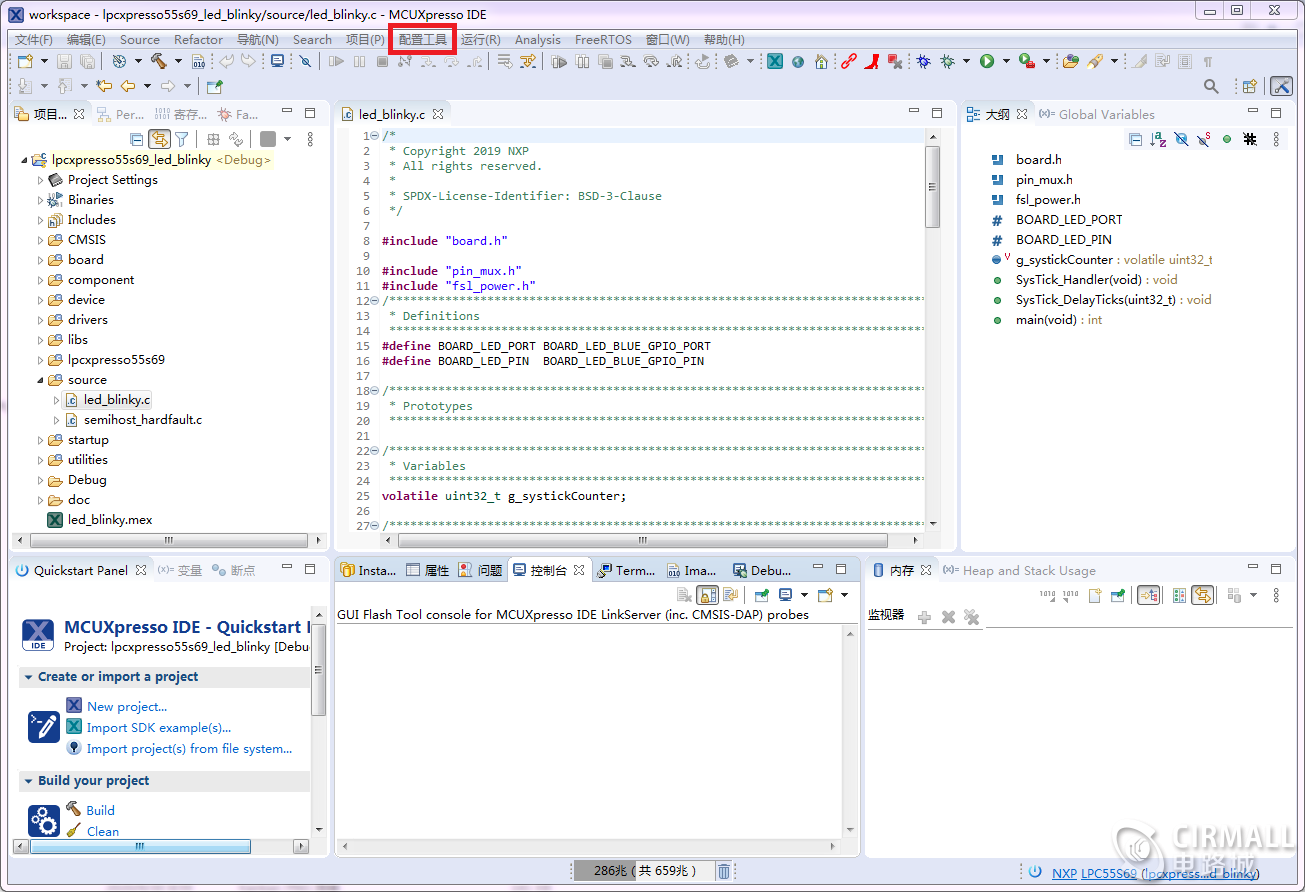Click the trash can garbage collector icon
Viewport: 1305px width, 892px height.
pyautogui.click(x=724, y=871)
